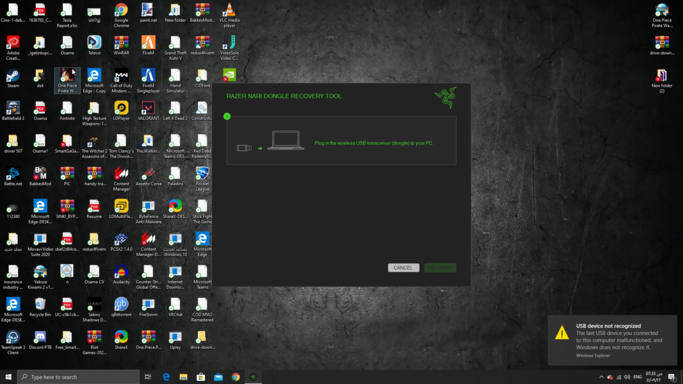This screenshot has width=683, height=384.
Task: Select the VRChat desktop icon
Action: [175, 307]
